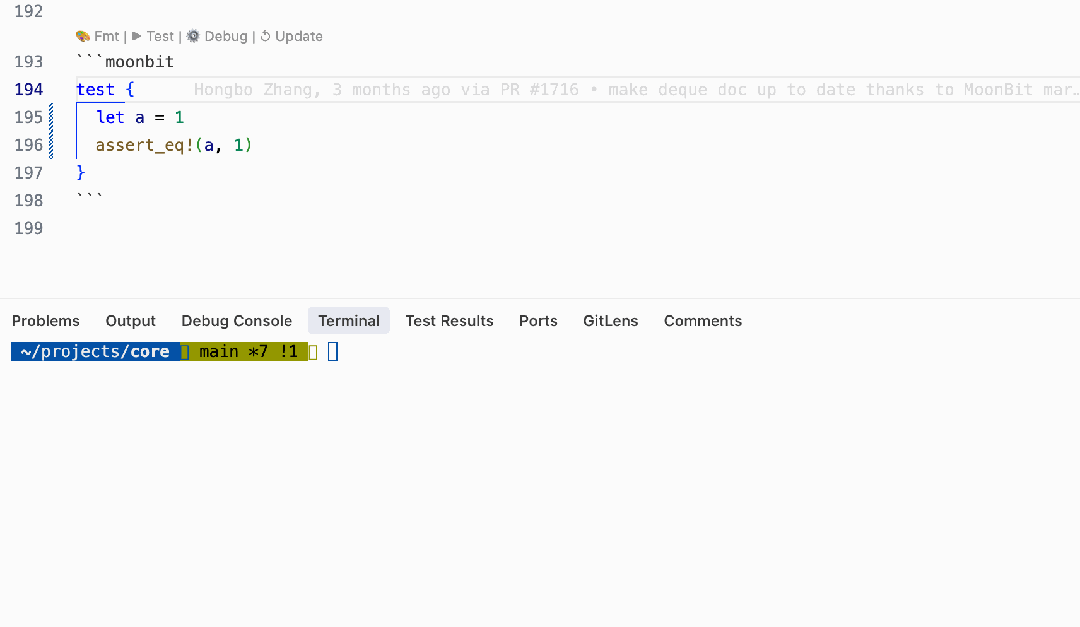The height and width of the screenshot is (627, 1080).
Task: Click the closing ``` fence on line 198
Action: [x=90, y=197]
